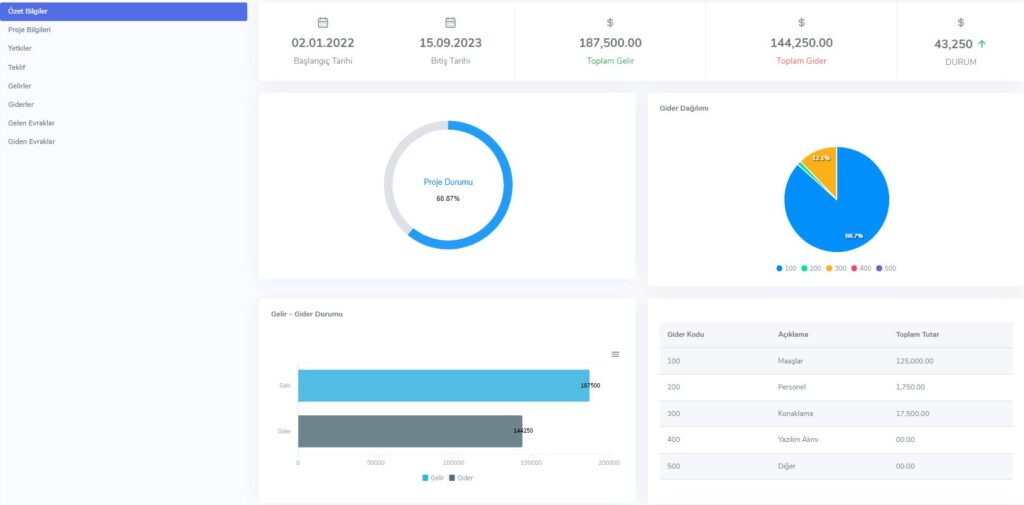
Task: Open the Teklif sidebar link
Action: [x=16, y=67]
